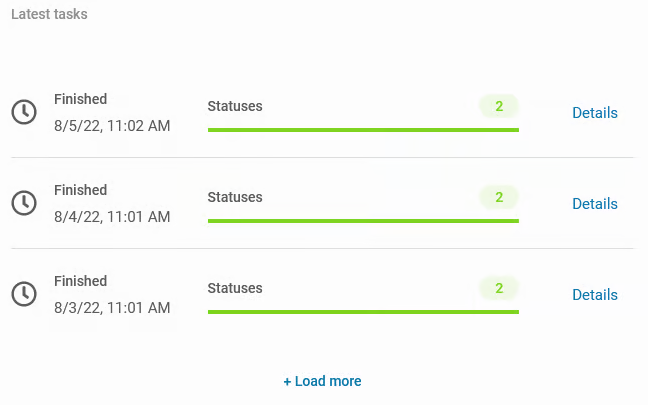Click the status count badge for the 8/4/22 task

499,197
